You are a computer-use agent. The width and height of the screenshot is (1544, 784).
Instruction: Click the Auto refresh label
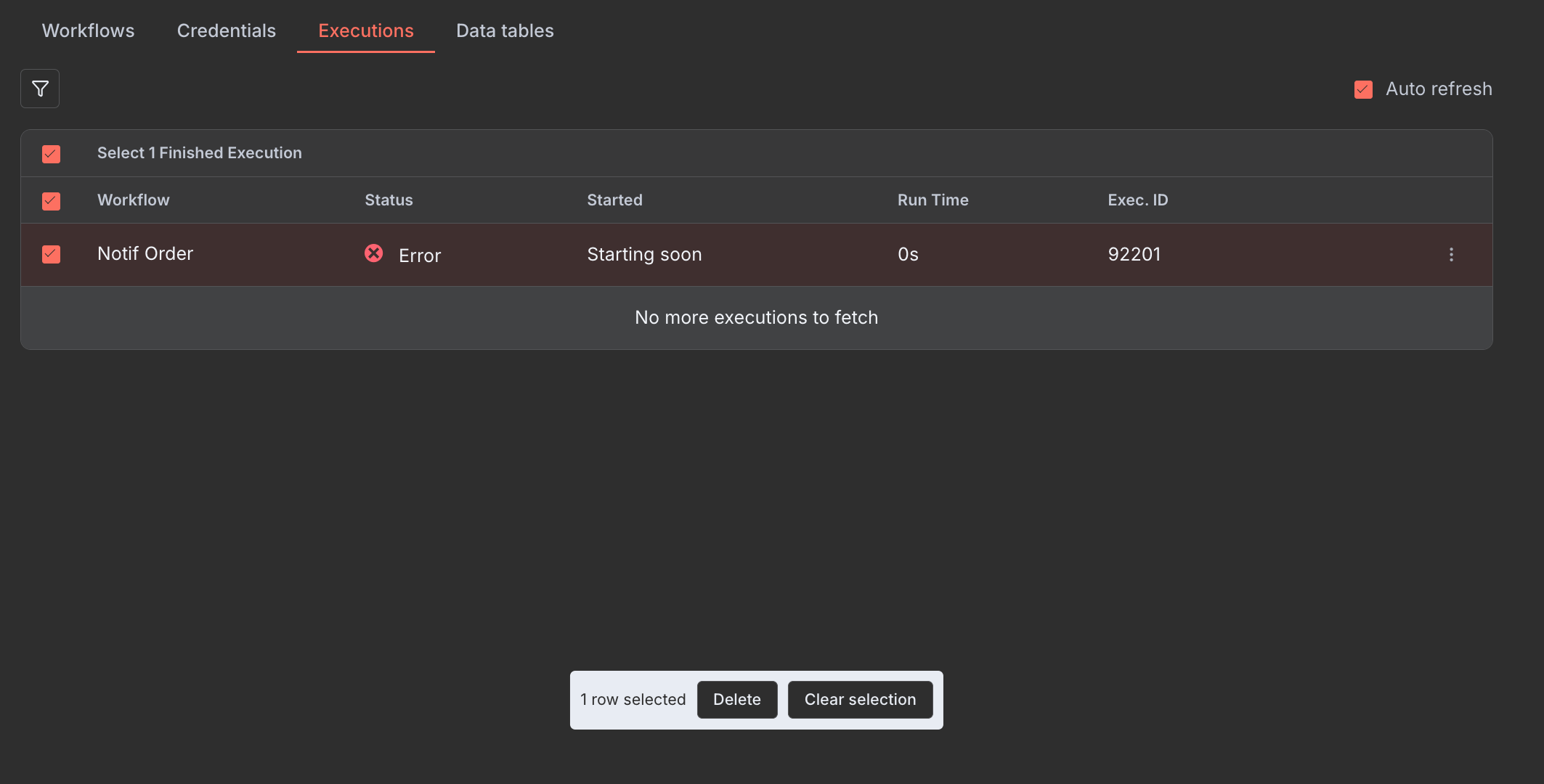1438,89
